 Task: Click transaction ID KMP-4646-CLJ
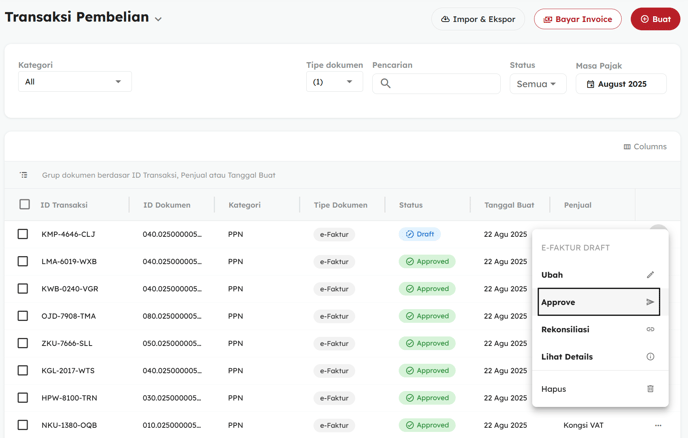68,234
